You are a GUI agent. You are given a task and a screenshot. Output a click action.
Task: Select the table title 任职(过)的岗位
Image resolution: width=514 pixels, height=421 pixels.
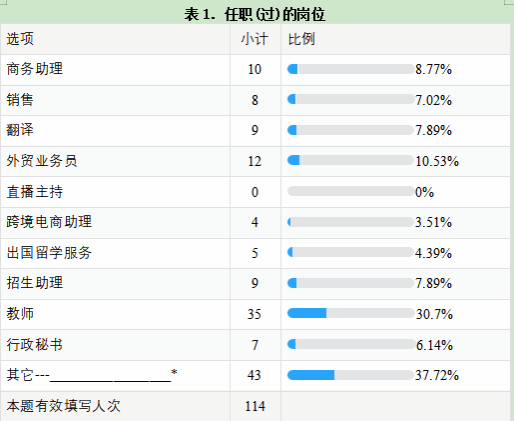(255, 14)
